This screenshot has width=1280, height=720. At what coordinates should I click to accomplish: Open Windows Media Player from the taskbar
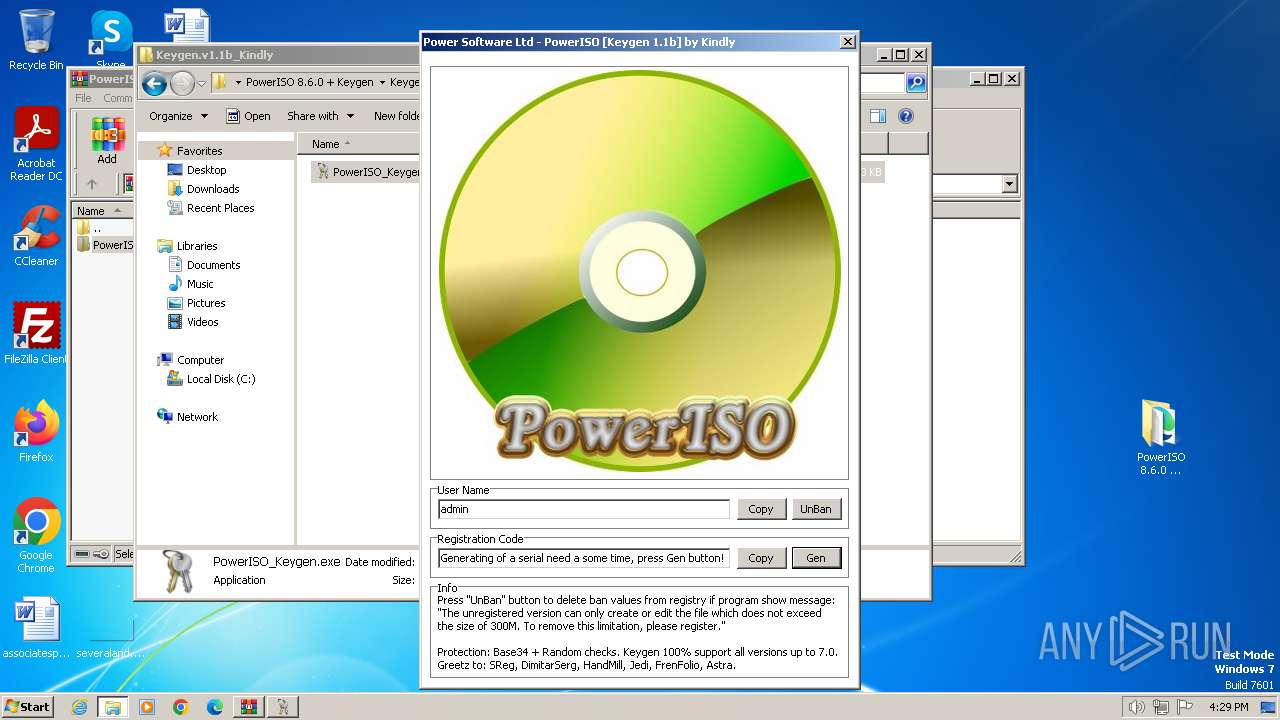click(x=147, y=707)
